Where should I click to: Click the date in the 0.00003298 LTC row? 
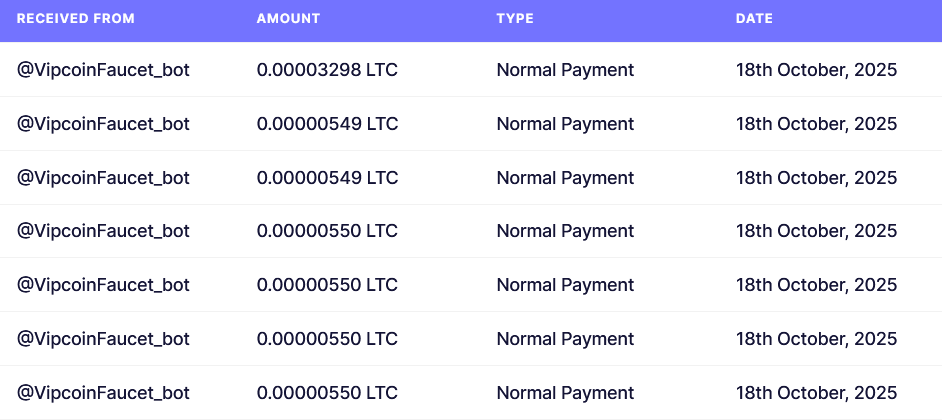coord(816,70)
